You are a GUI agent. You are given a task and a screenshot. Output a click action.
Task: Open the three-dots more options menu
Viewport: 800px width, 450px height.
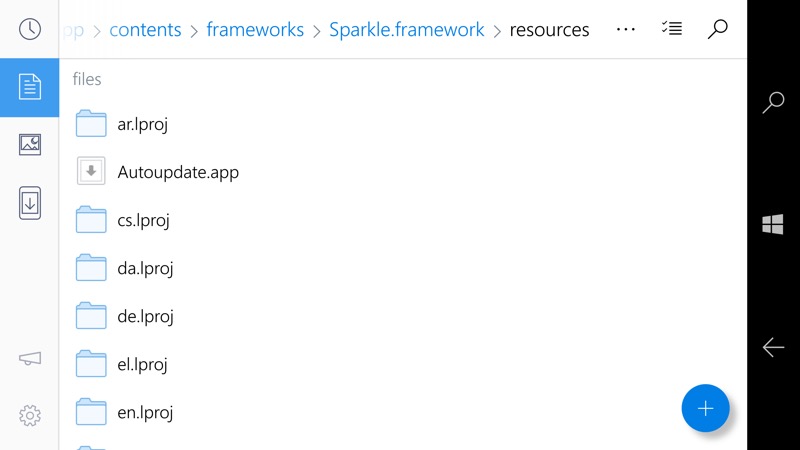pyautogui.click(x=626, y=30)
